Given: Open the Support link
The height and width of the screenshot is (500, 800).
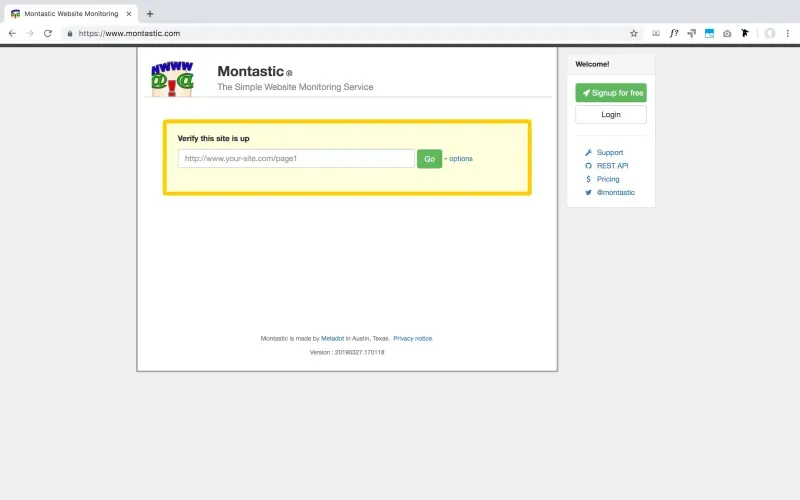Looking at the screenshot, I should coord(610,152).
